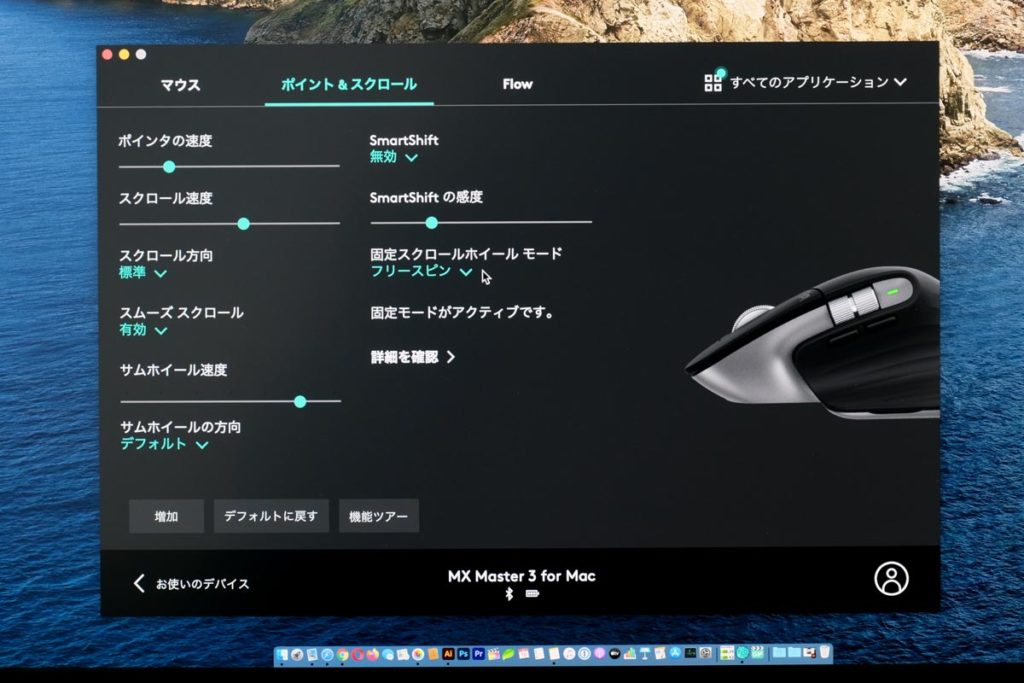
Task: Switch to the マウス tab
Action: (x=180, y=85)
